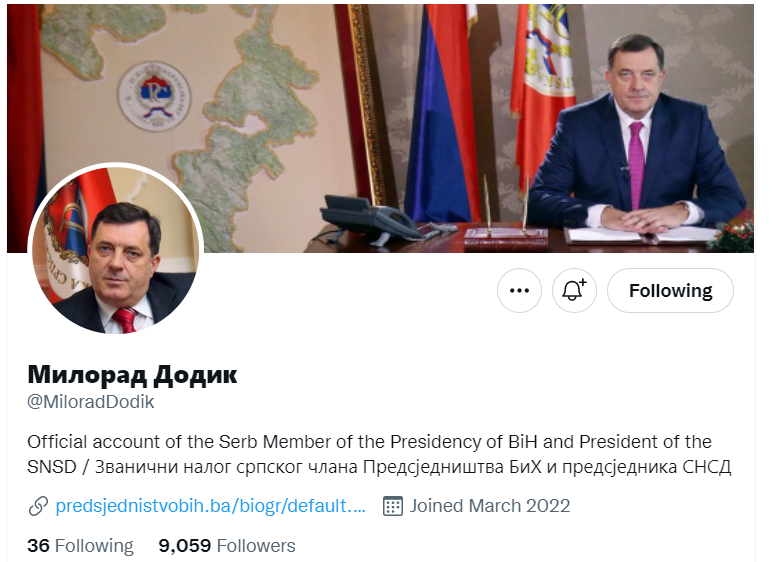This screenshot has width=775, height=562.
Task: Select the Joined March 2022 text
Action: tap(490, 506)
